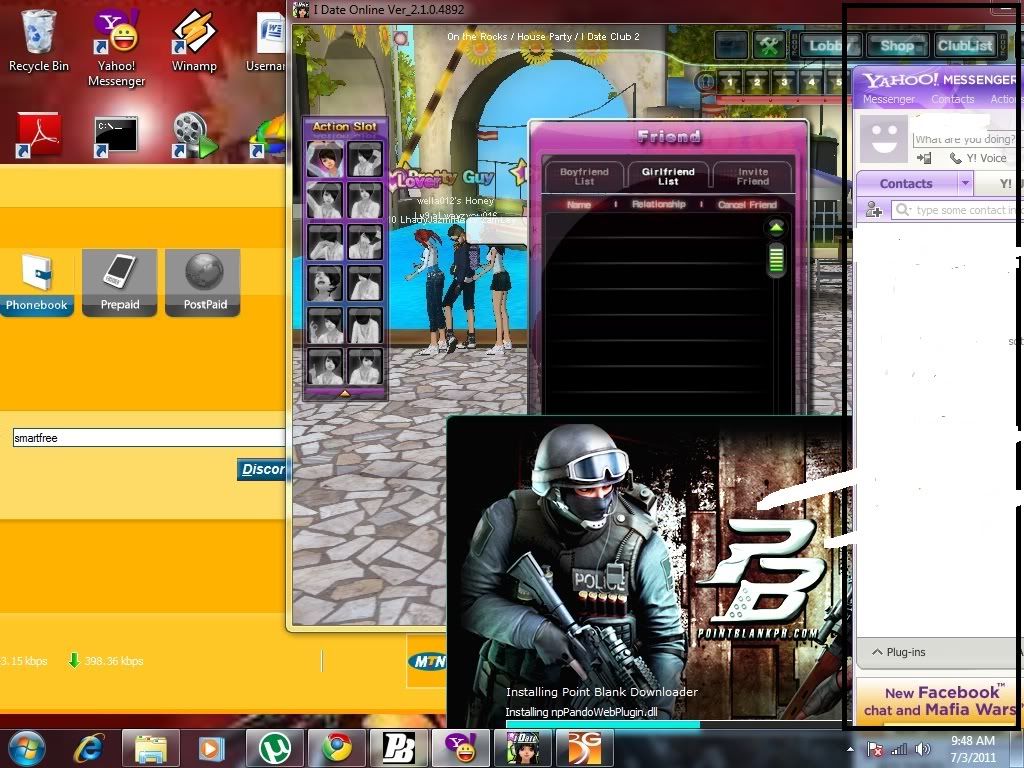This screenshot has width=1024, height=768.
Task: Open Winamp desktop shortcut
Action: (x=193, y=43)
